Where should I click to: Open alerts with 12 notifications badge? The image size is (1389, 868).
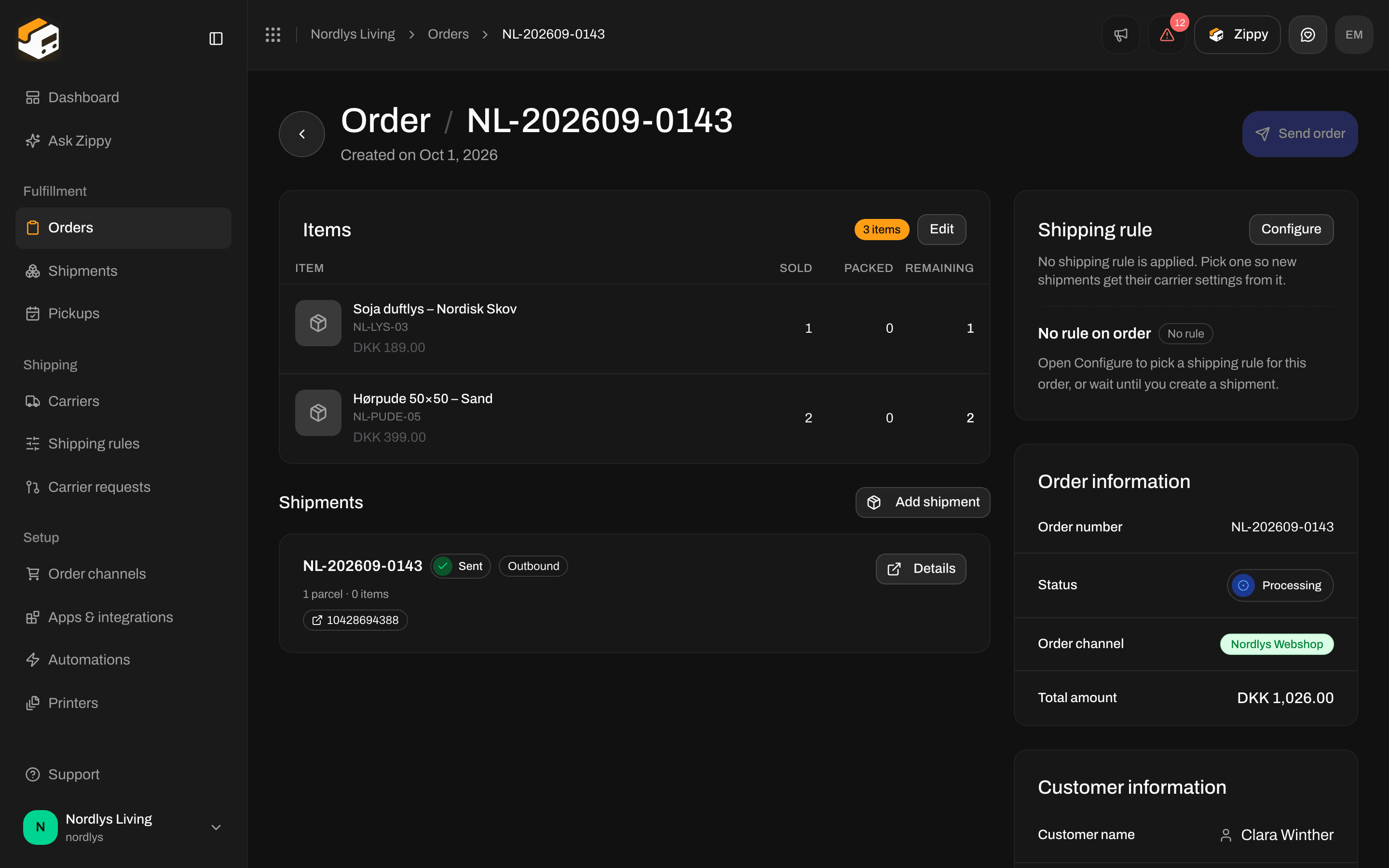[1167, 34]
